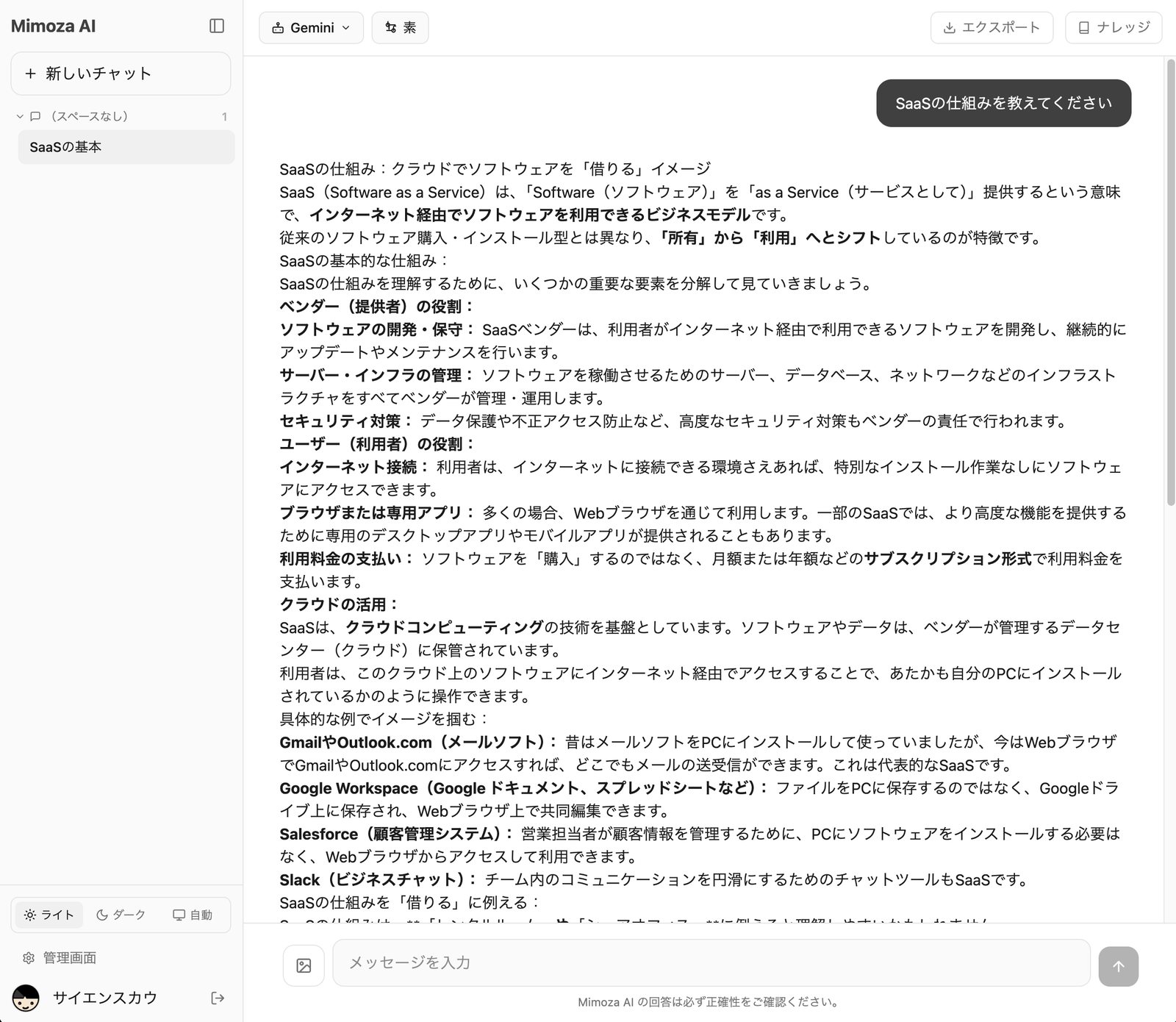This screenshot has width=1176, height=1022.
Task: Send message with the arrow button
Action: (x=1118, y=966)
